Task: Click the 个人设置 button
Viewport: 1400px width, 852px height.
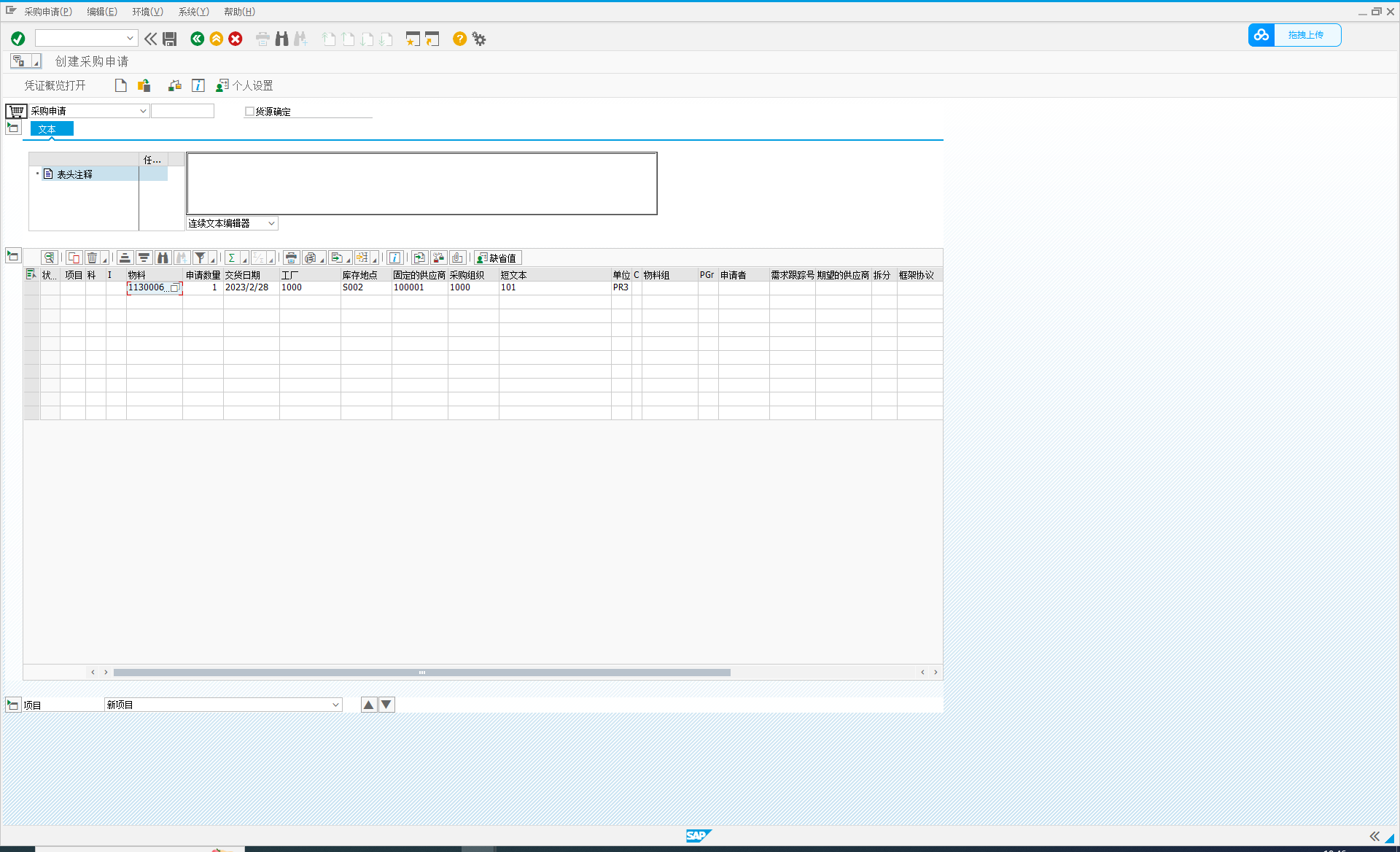Action: pyautogui.click(x=245, y=85)
